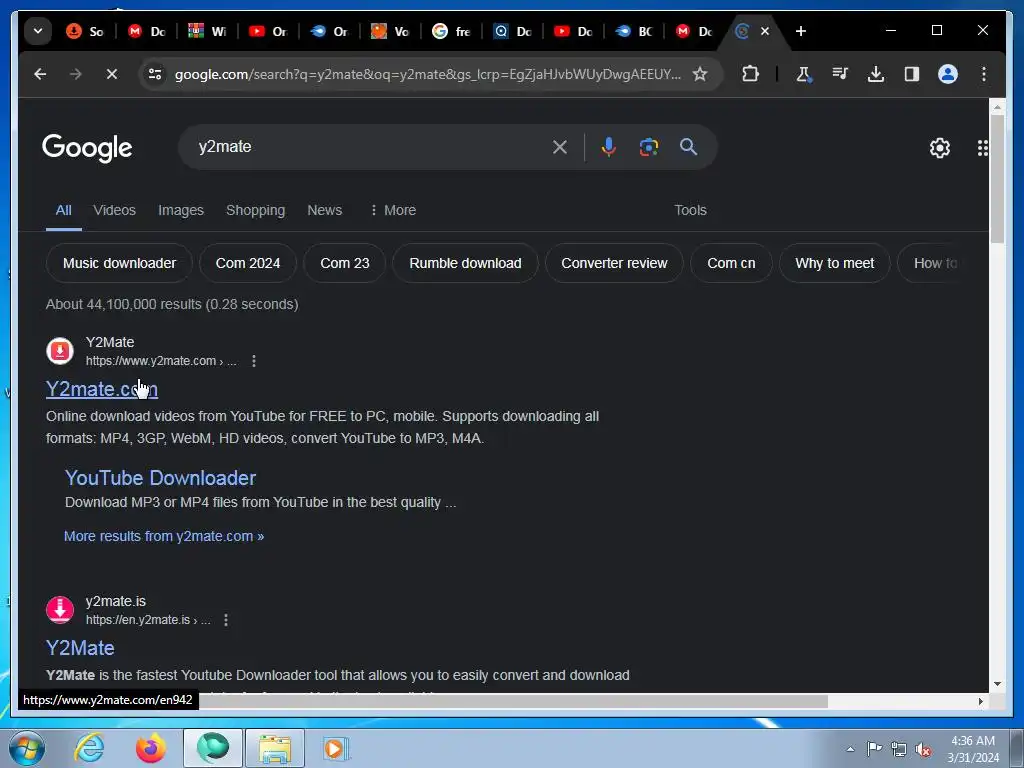This screenshot has width=1024, height=768.
Task: Click the scroll right arrow
Action: pos(980,701)
